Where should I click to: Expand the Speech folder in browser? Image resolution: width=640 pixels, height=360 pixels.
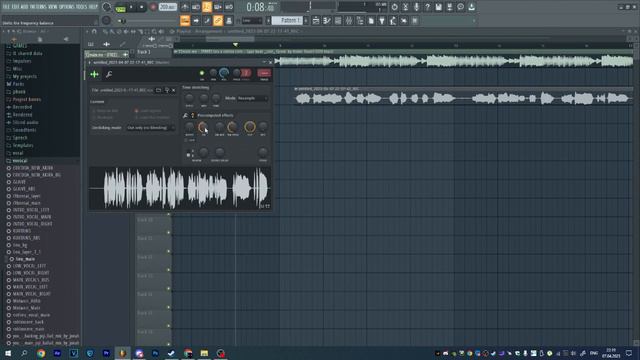[x=20, y=138]
